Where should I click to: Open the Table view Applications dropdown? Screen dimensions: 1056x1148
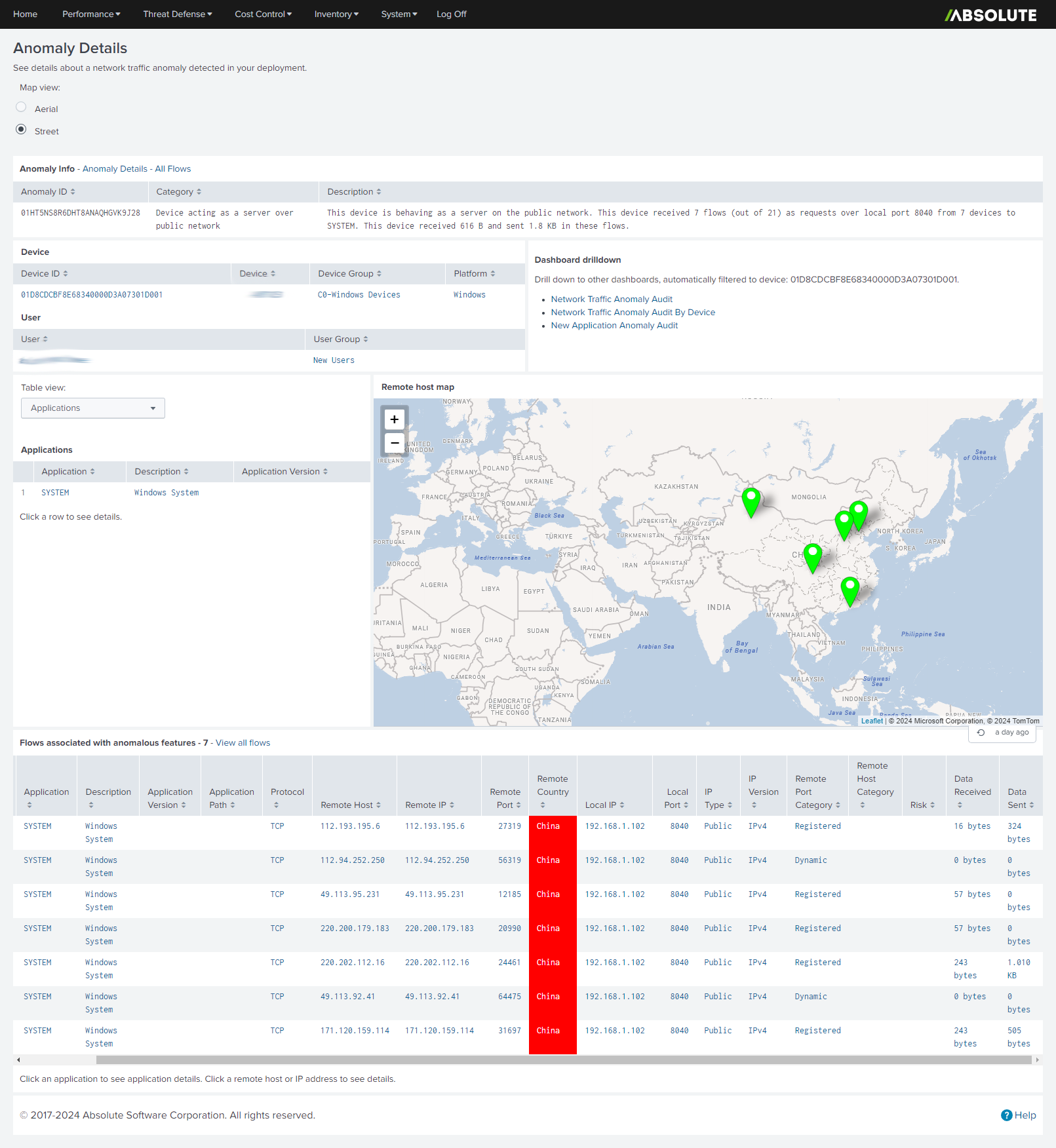[93, 408]
